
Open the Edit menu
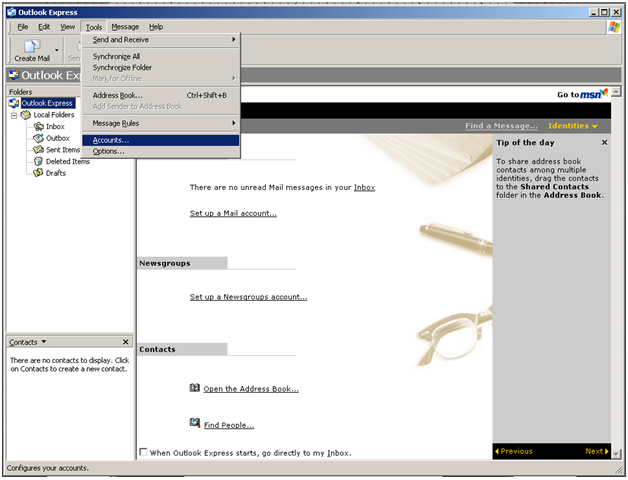pos(44,27)
